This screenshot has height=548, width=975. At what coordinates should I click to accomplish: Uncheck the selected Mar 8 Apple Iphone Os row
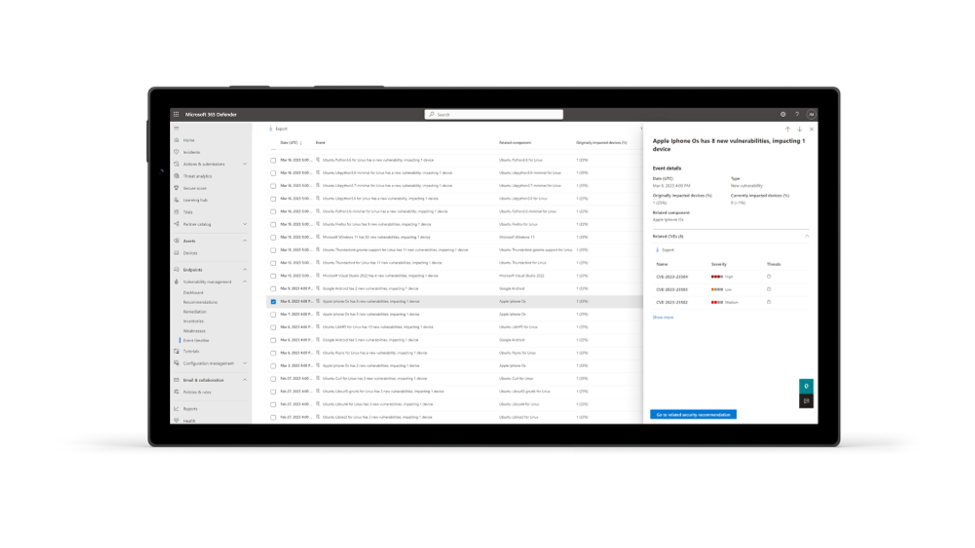pyautogui.click(x=273, y=302)
